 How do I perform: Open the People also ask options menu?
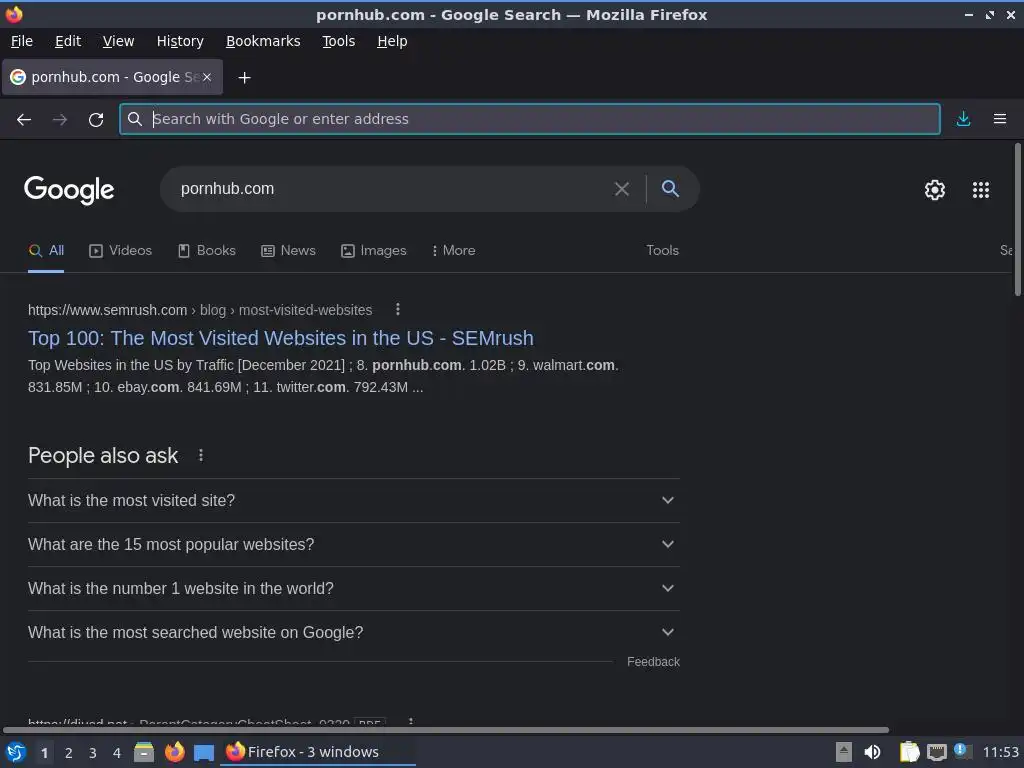point(200,455)
